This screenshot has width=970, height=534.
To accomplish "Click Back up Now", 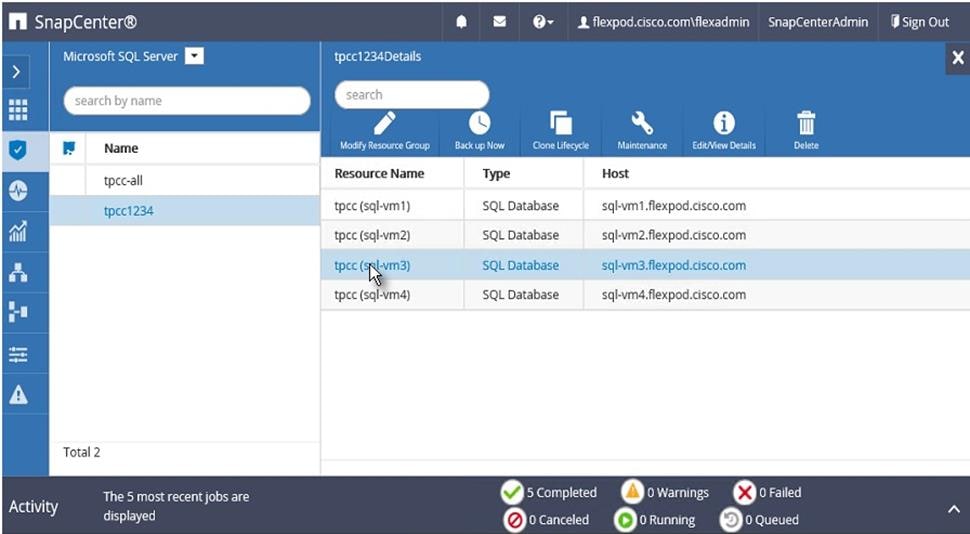I will [x=479, y=131].
